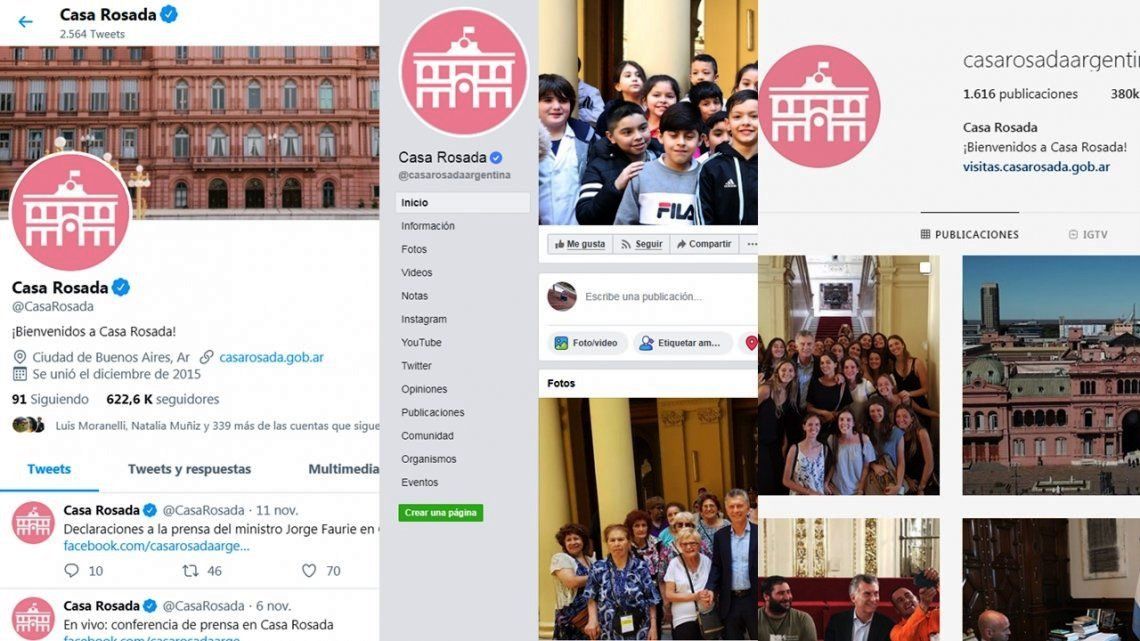Open Información in the Facebook sidebar
Viewport: 1140px width, 641px height.
(x=428, y=226)
